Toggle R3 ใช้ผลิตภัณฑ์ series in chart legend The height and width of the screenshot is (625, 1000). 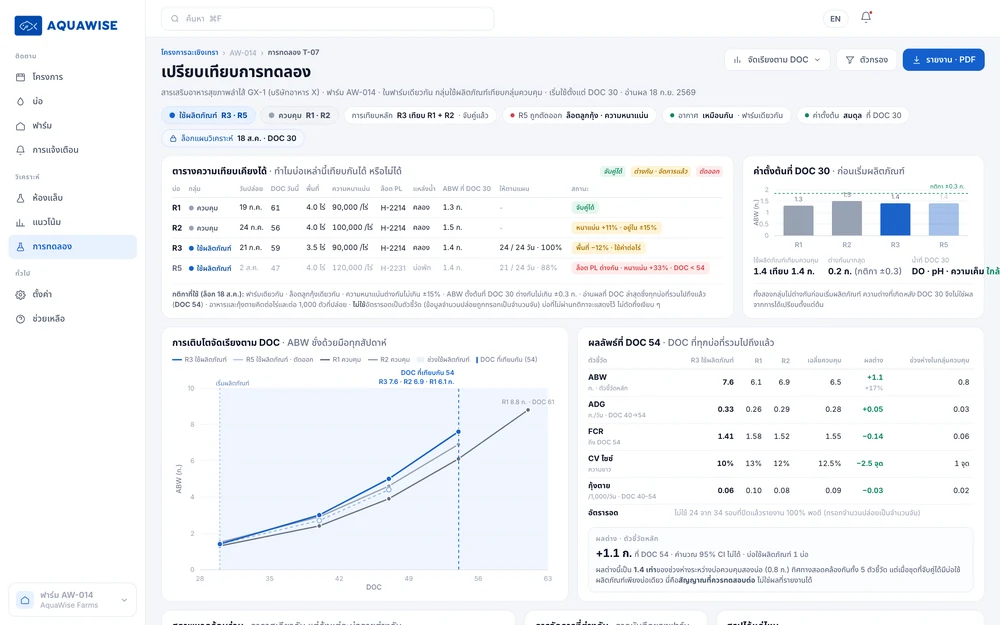[199, 360]
